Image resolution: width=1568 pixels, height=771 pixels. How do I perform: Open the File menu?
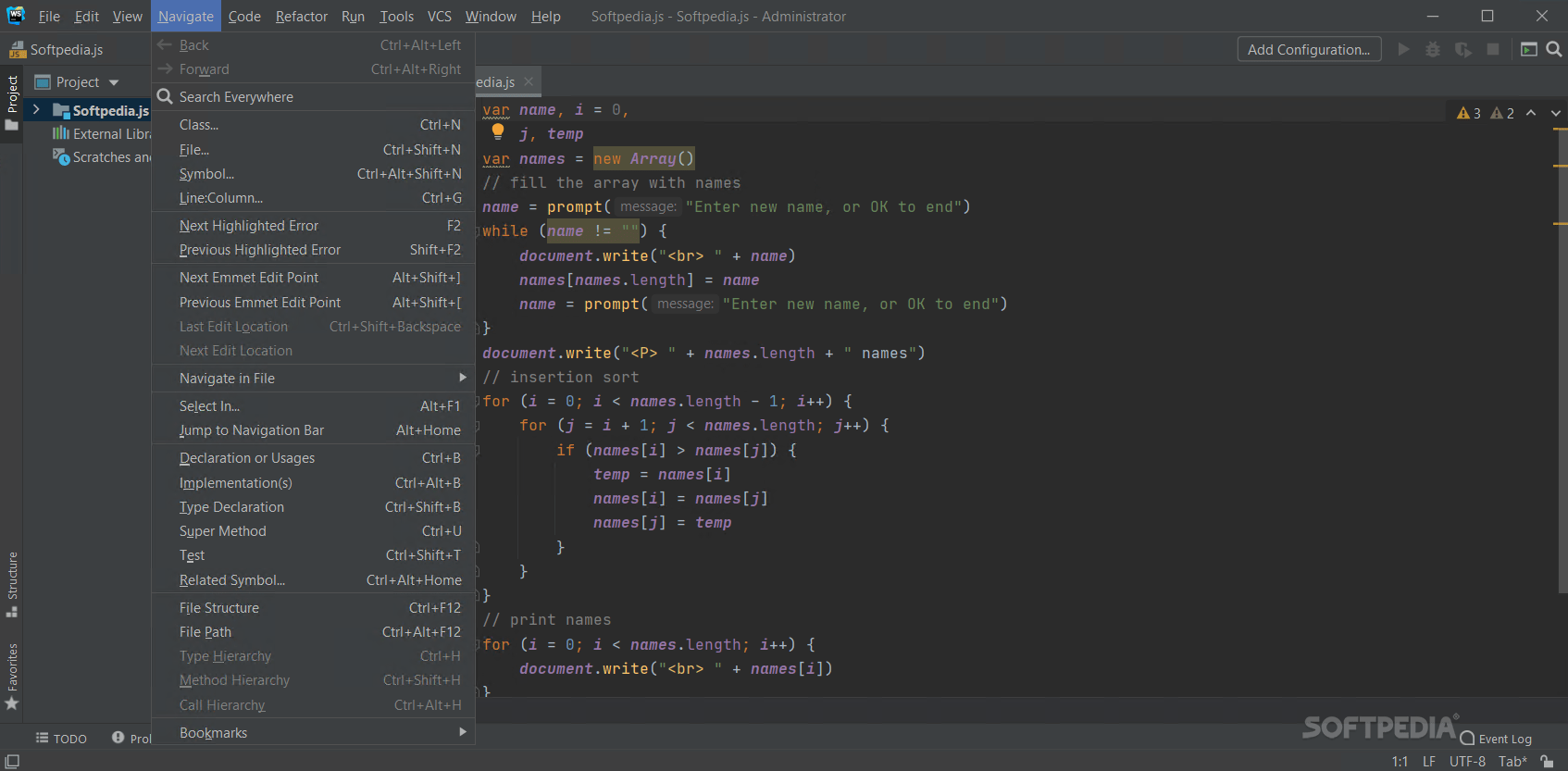tap(49, 16)
